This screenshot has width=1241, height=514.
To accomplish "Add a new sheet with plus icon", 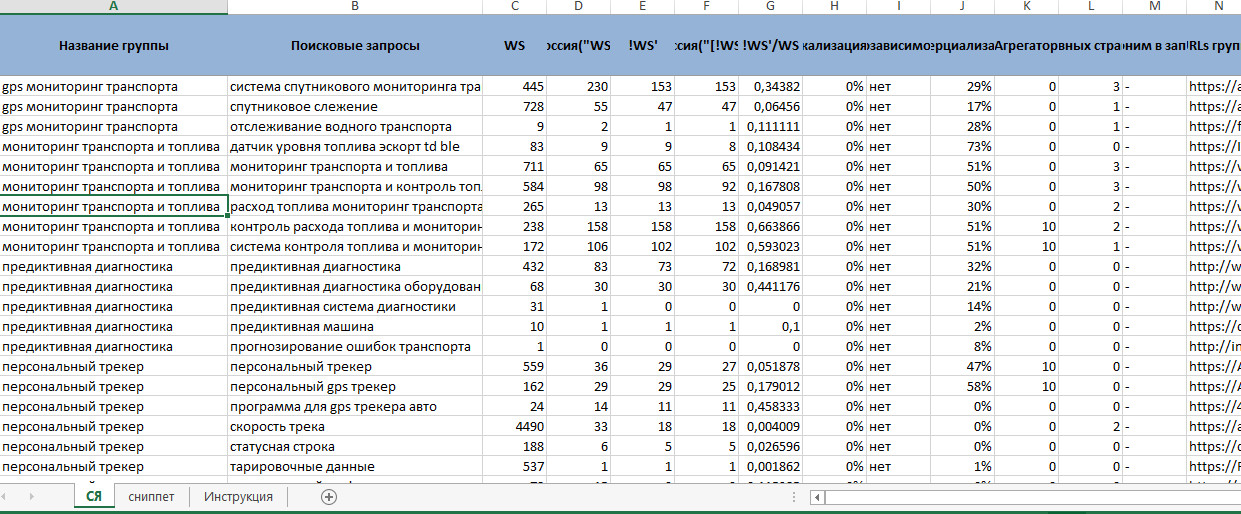I will click(329, 497).
